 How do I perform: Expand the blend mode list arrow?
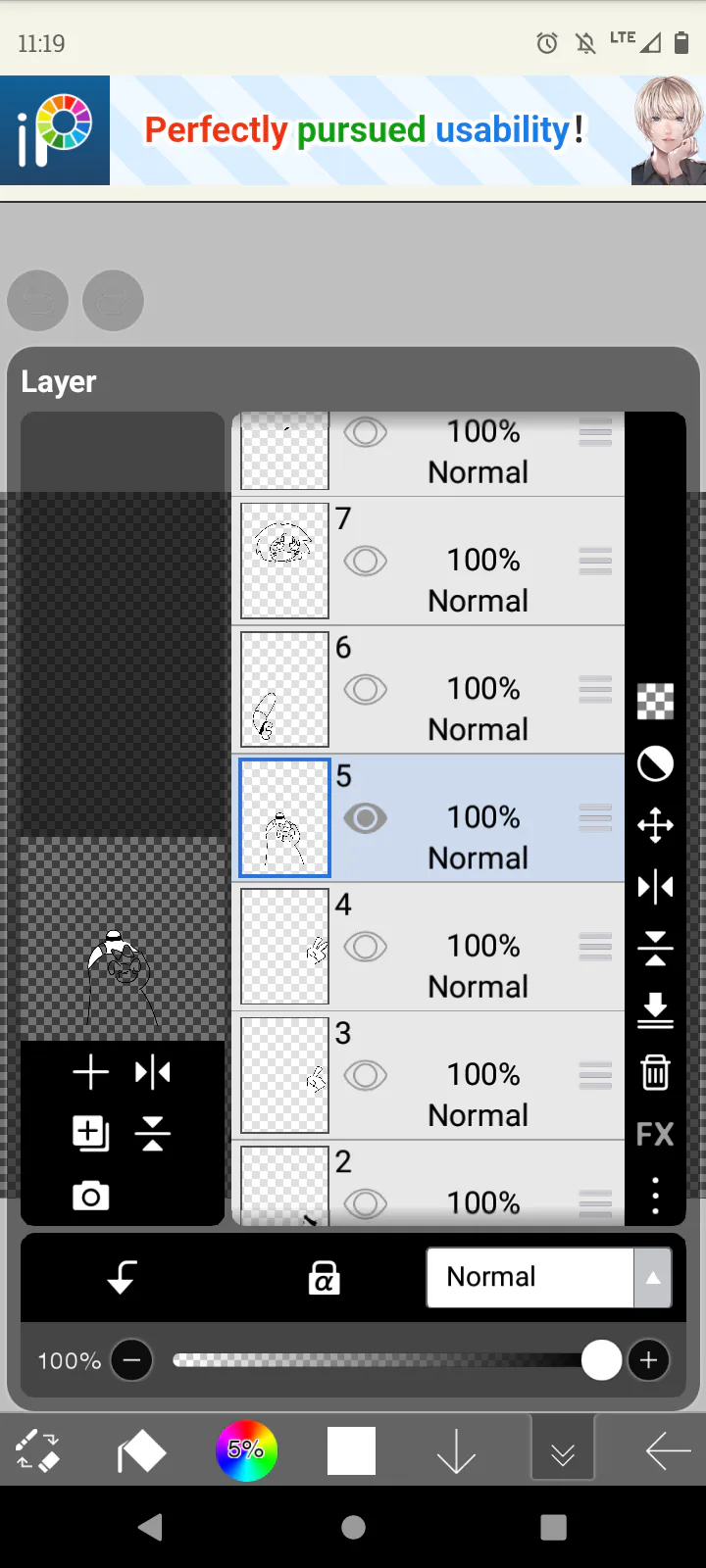(x=653, y=1278)
